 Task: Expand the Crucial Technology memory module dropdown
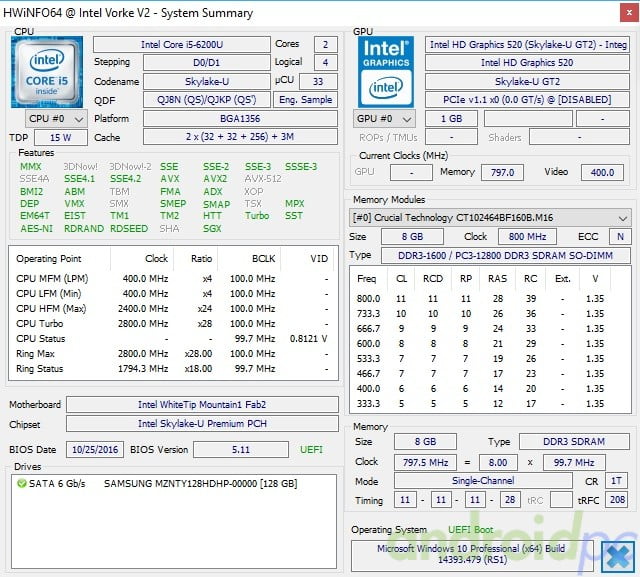(x=490, y=217)
